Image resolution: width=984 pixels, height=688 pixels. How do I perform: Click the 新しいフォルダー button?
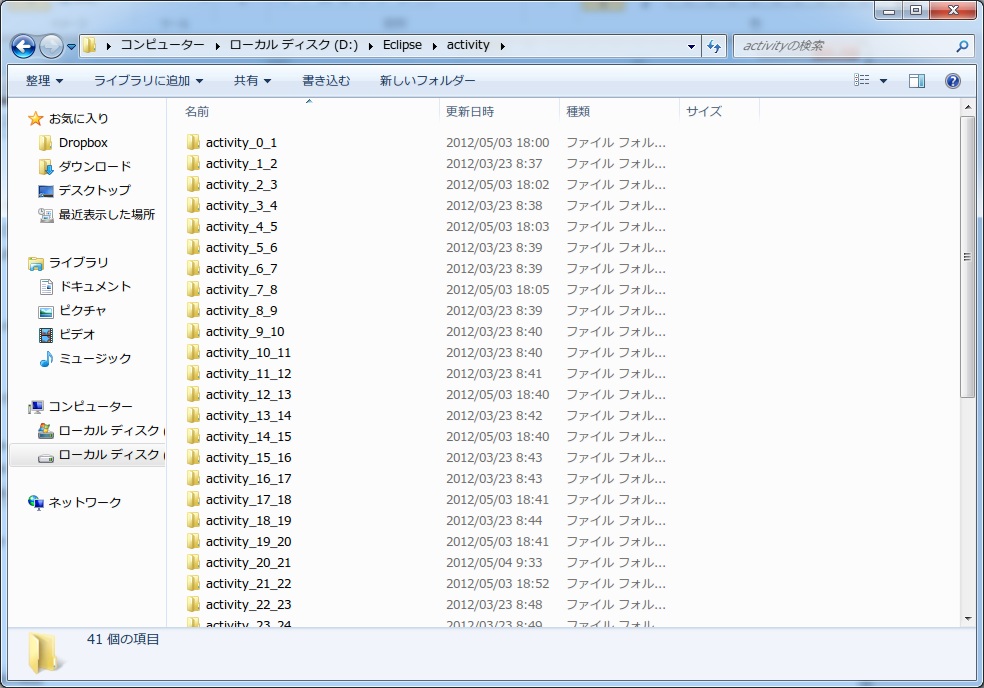coord(427,80)
